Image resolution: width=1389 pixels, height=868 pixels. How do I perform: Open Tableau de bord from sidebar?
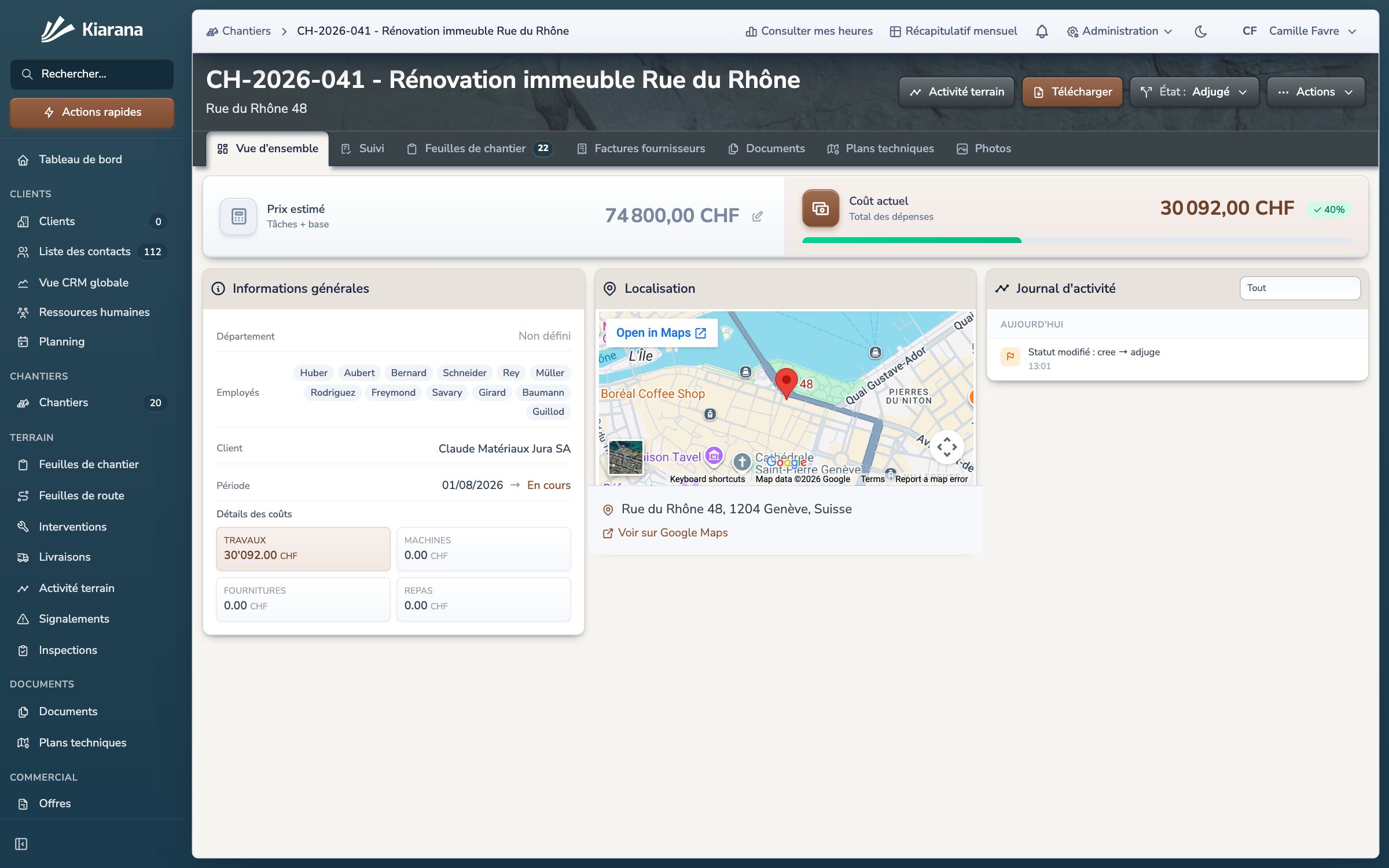(x=92, y=159)
